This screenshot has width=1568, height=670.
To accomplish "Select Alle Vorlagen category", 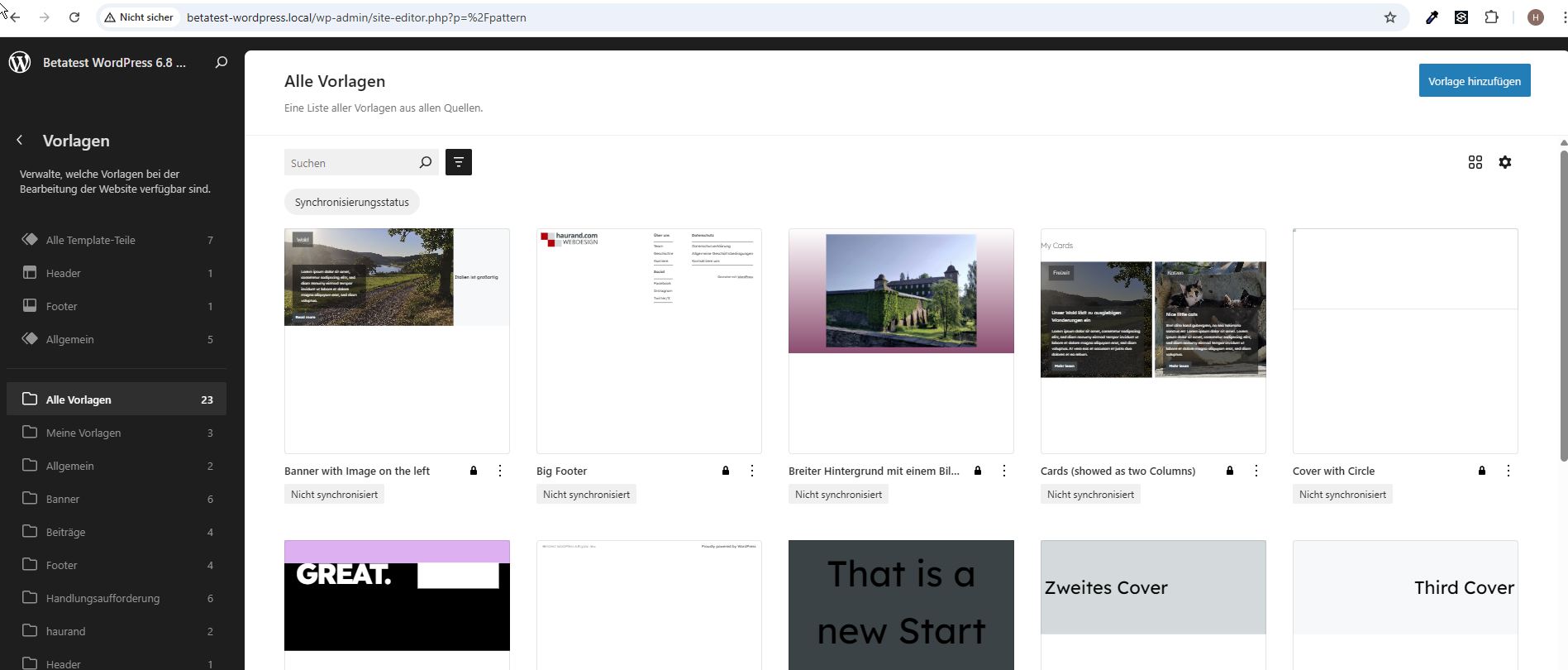I will (x=117, y=400).
